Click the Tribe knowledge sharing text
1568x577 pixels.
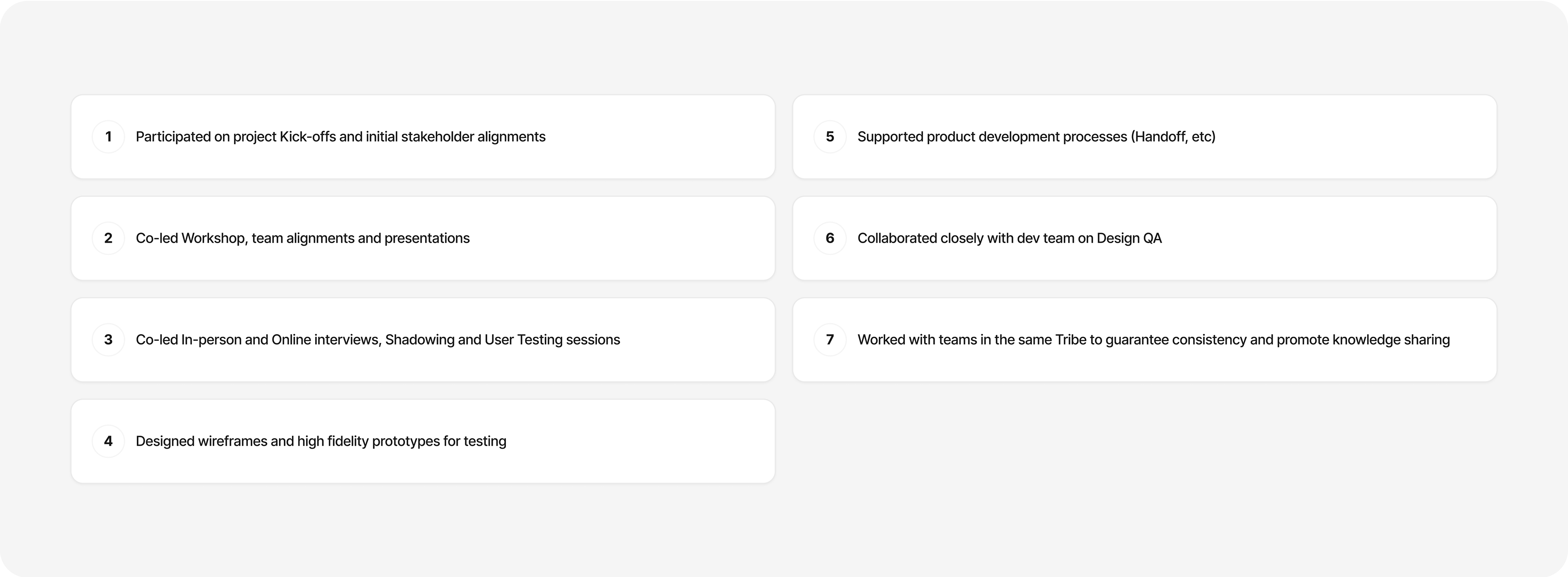pyautogui.click(x=1154, y=340)
